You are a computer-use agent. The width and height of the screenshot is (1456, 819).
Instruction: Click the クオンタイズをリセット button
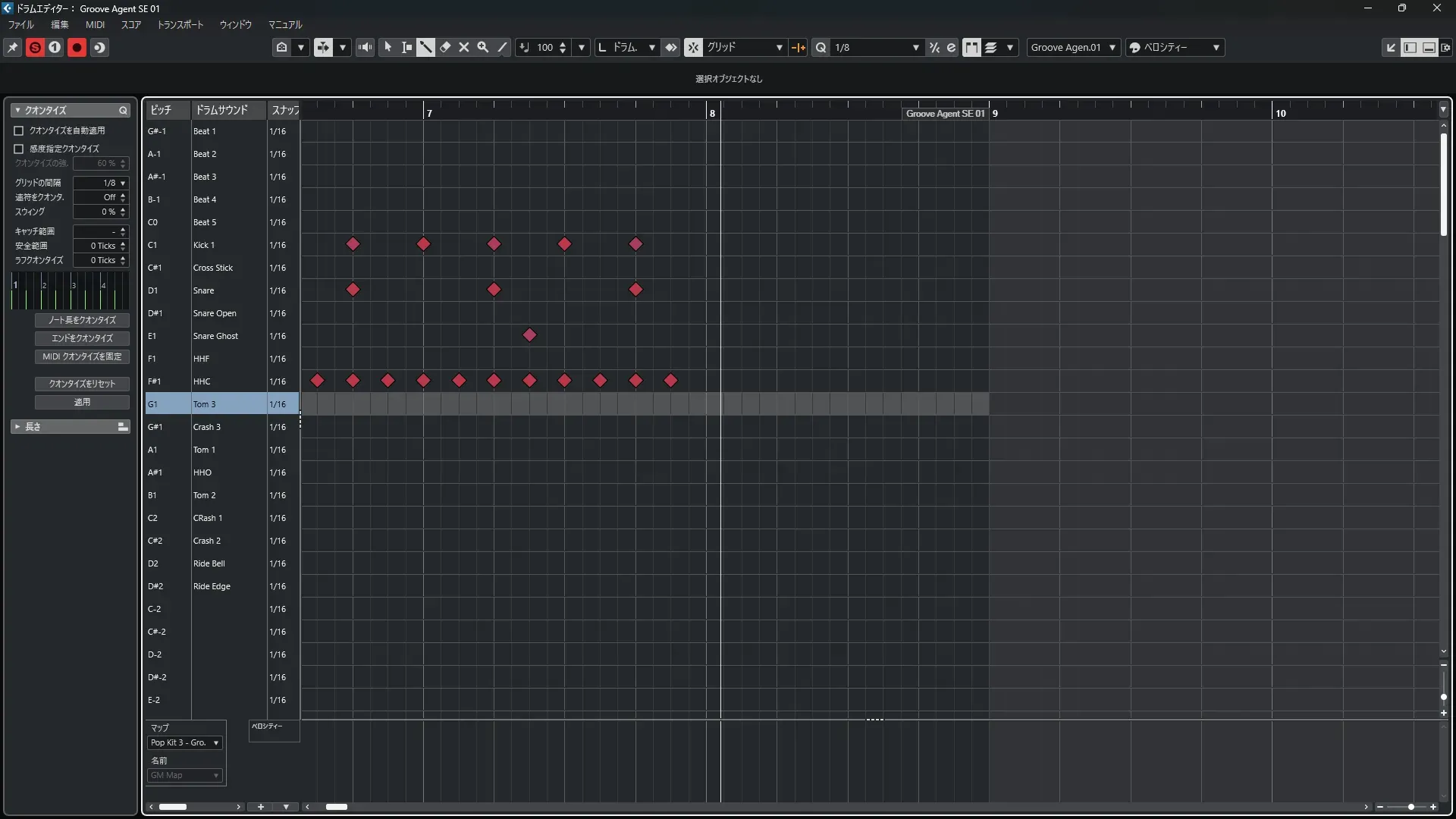coord(82,384)
